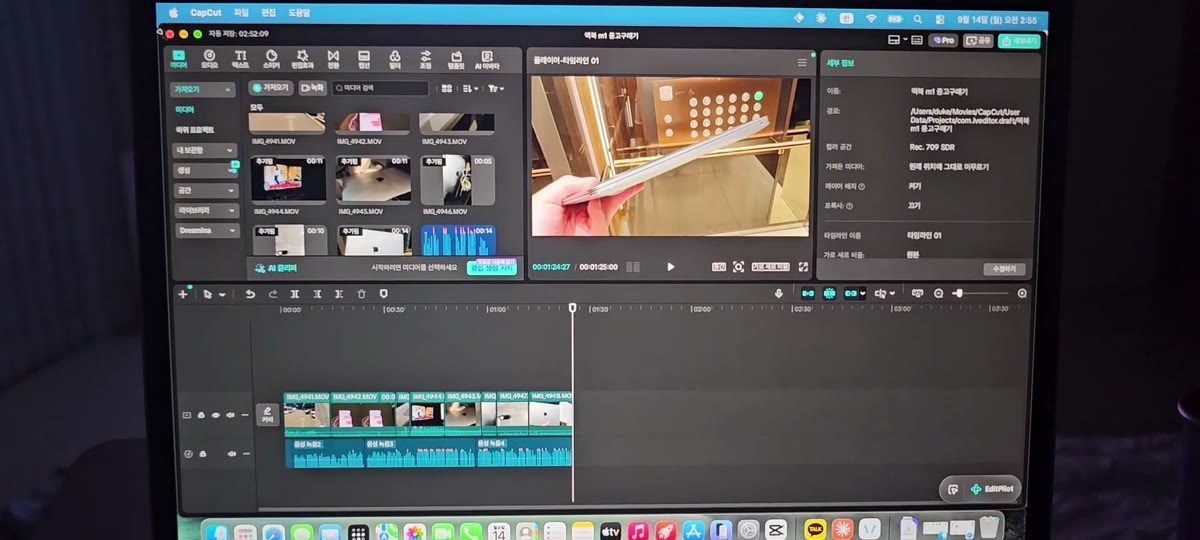The width and height of the screenshot is (1200, 540).
Task: Click the 커버 cover button on track
Action: (x=267, y=414)
